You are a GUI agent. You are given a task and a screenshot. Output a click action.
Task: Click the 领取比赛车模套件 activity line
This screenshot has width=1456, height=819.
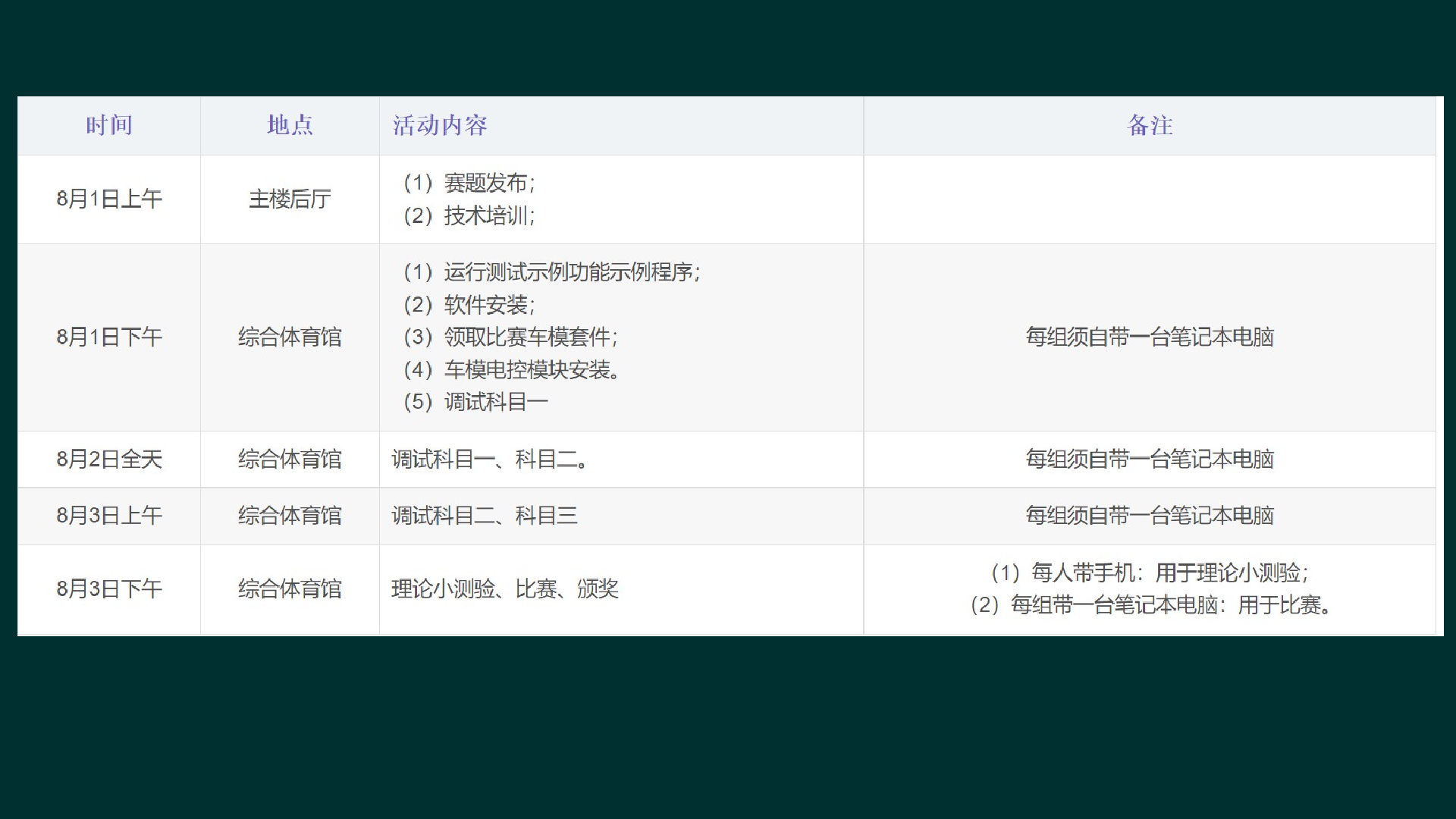pos(510,337)
